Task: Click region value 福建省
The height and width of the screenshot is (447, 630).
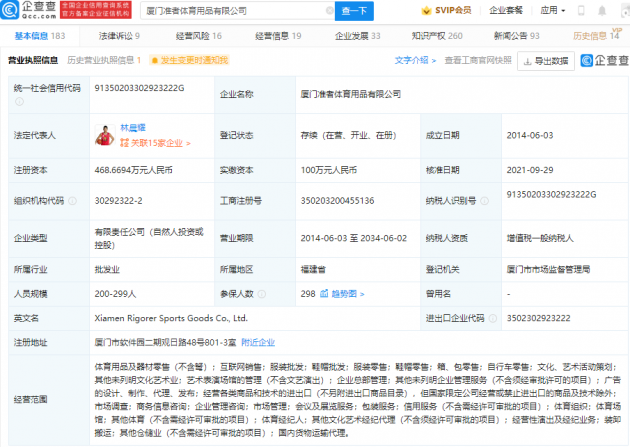Action: coord(313,269)
